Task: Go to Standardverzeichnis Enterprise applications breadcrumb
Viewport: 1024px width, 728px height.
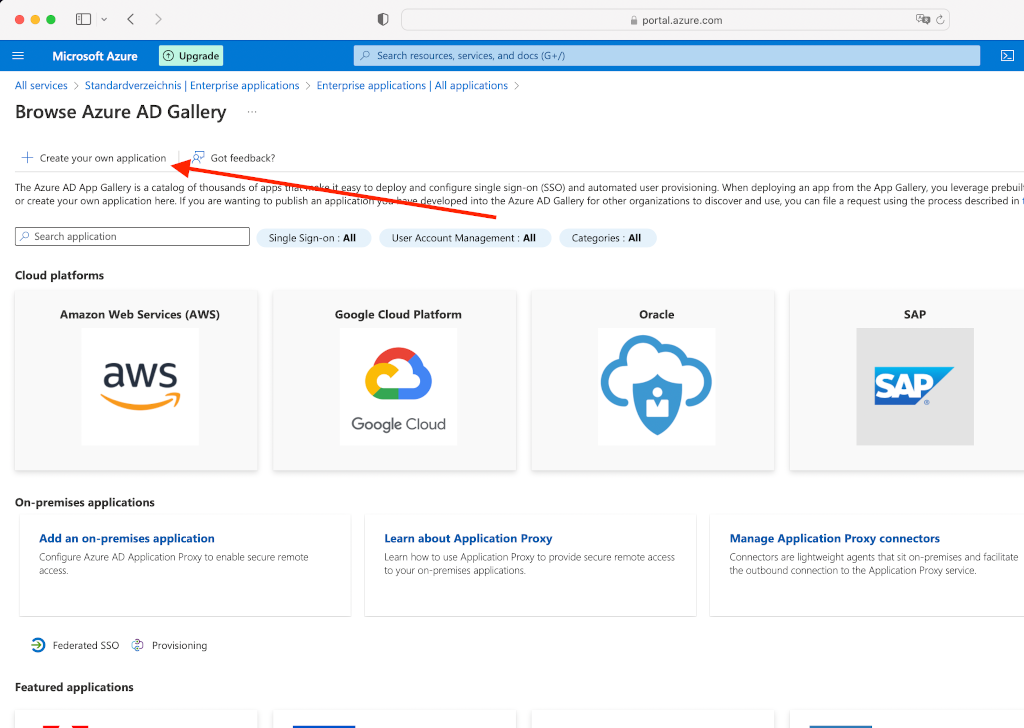Action: click(192, 86)
